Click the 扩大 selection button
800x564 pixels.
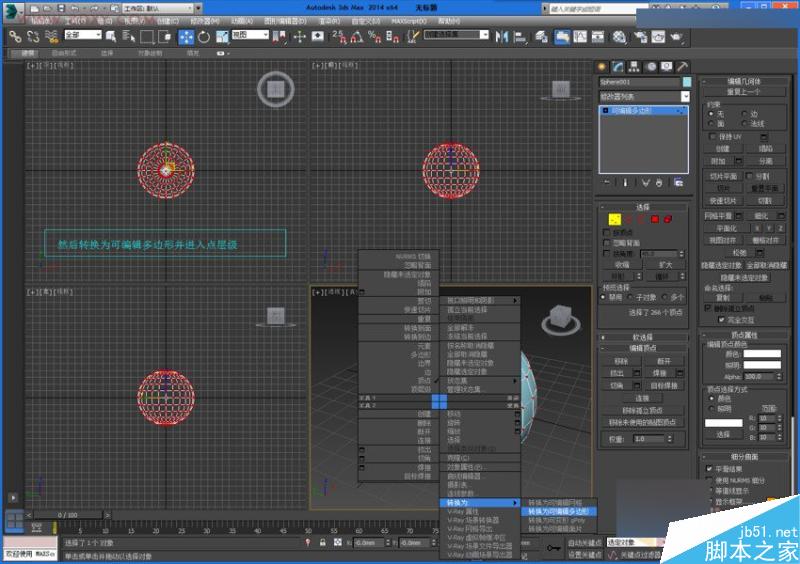(x=665, y=265)
